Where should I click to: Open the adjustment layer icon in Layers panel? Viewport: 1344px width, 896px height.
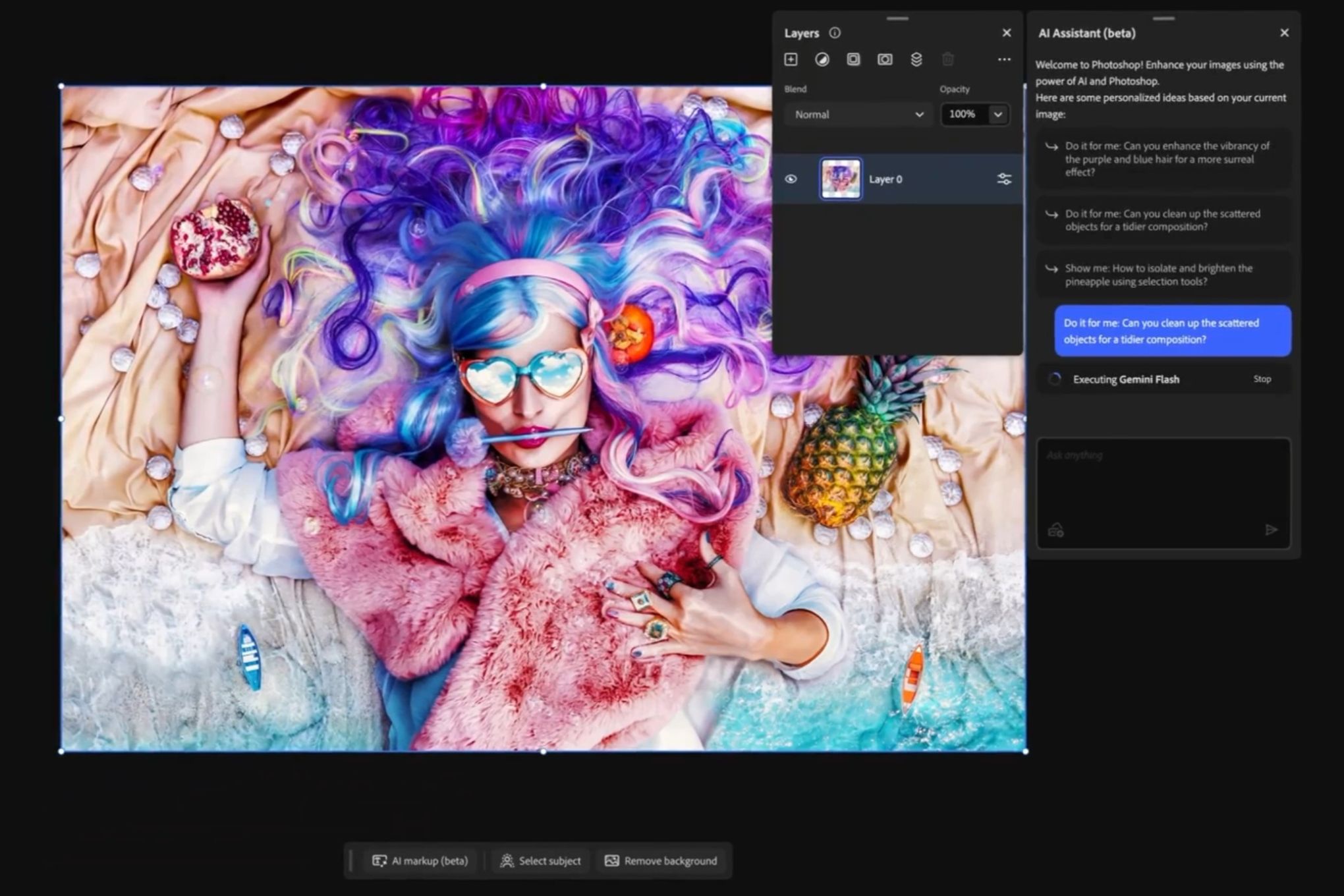[x=822, y=59]
